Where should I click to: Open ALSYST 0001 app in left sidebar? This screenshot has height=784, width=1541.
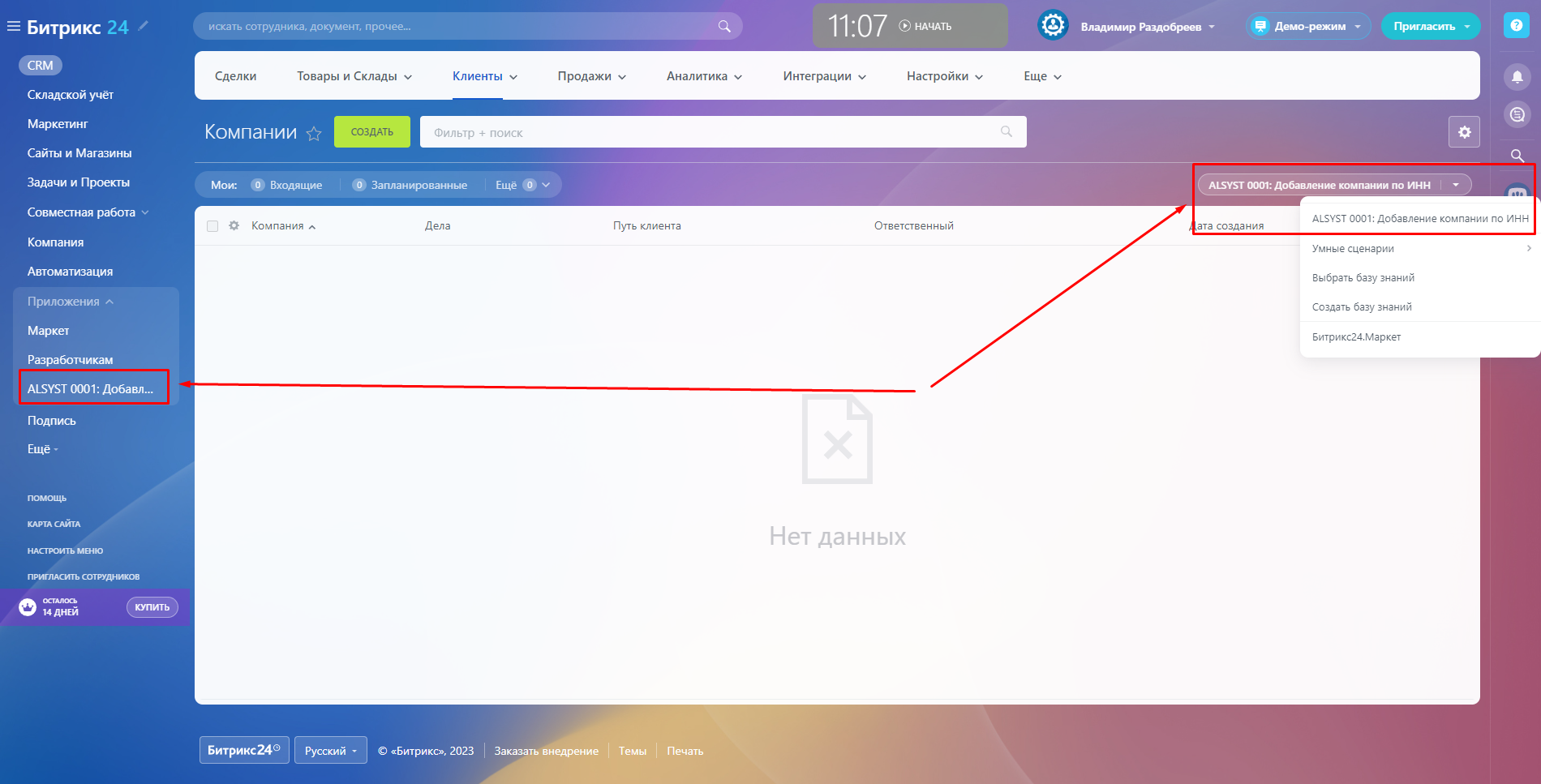(91, 389)
